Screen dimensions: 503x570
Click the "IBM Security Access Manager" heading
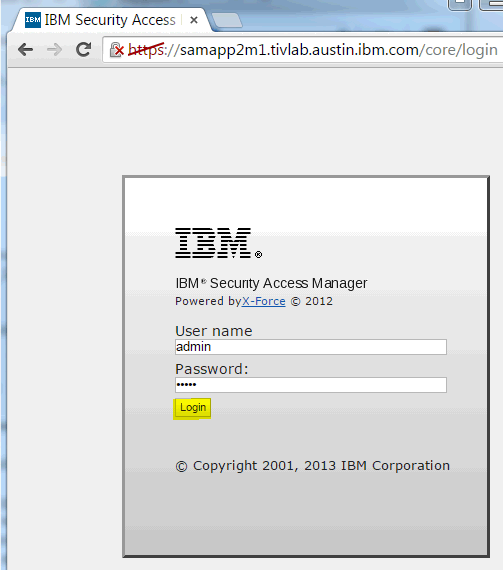pos(271,283)
